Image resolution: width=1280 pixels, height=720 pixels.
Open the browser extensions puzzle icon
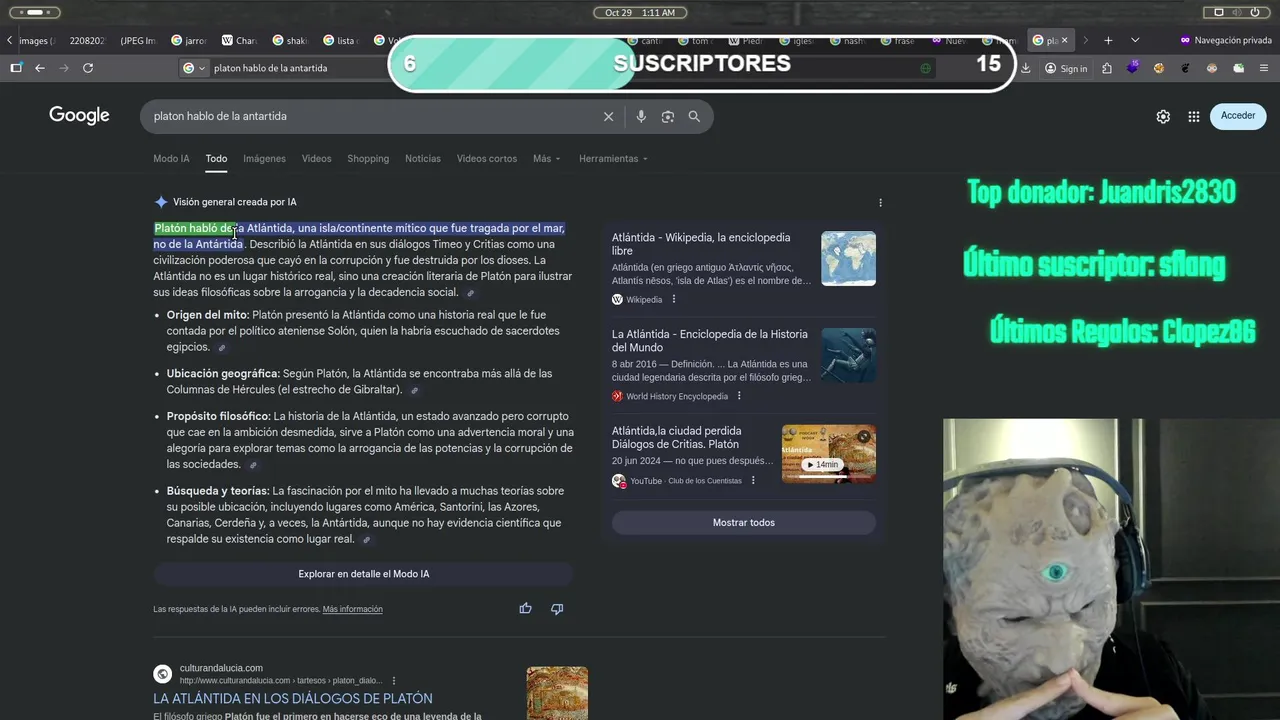click(1107, 68)
